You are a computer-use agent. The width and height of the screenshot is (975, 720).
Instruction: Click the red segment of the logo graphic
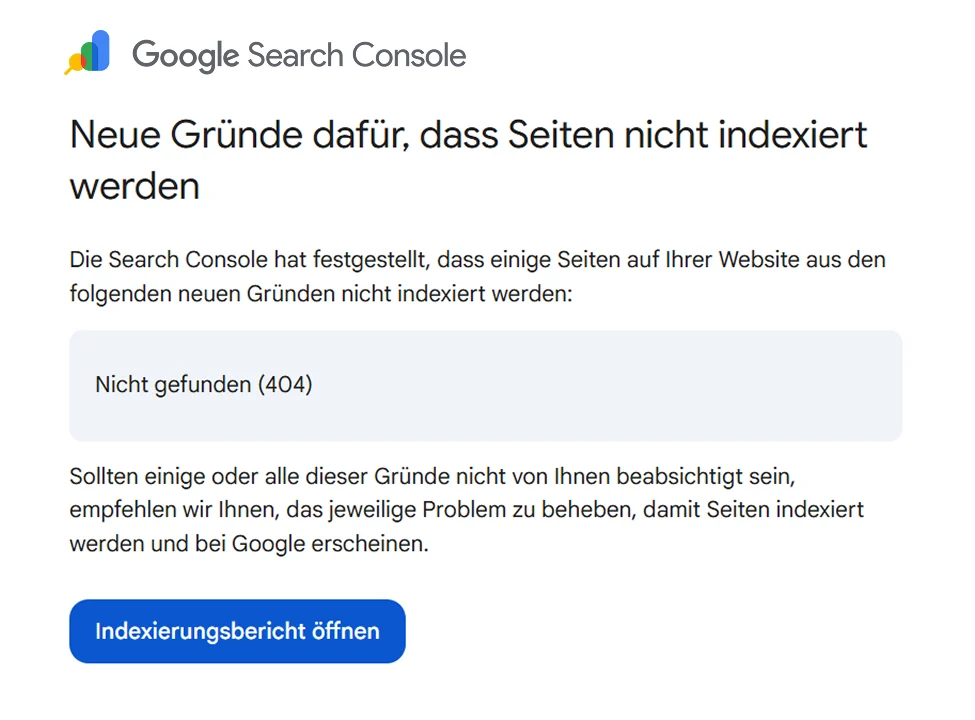pos(83,62)
